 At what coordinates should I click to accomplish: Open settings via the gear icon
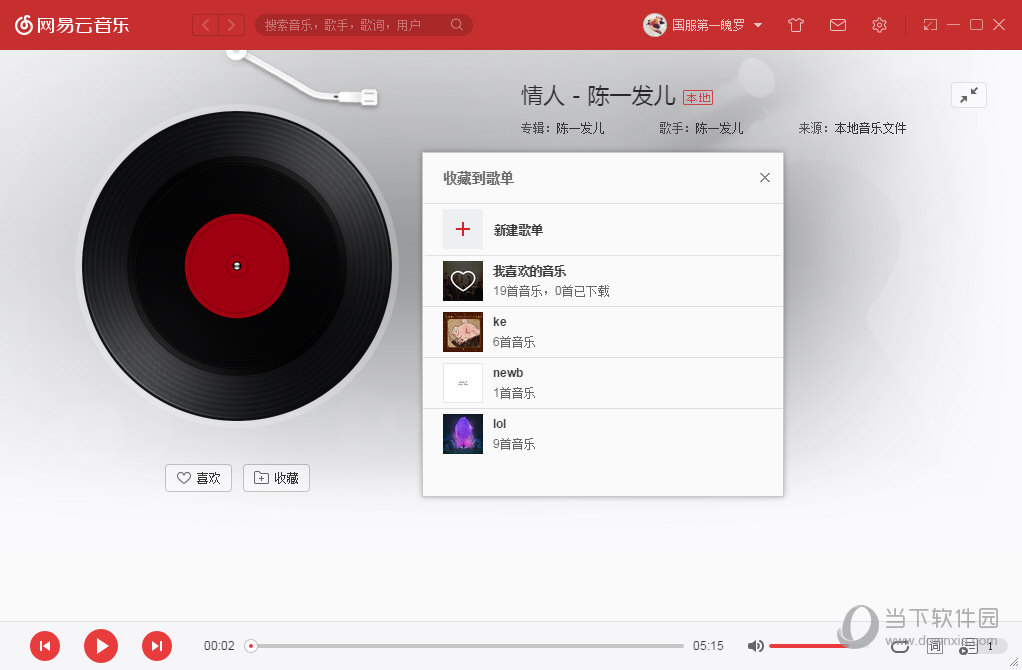pyautogui.click(x=879, y=25)
